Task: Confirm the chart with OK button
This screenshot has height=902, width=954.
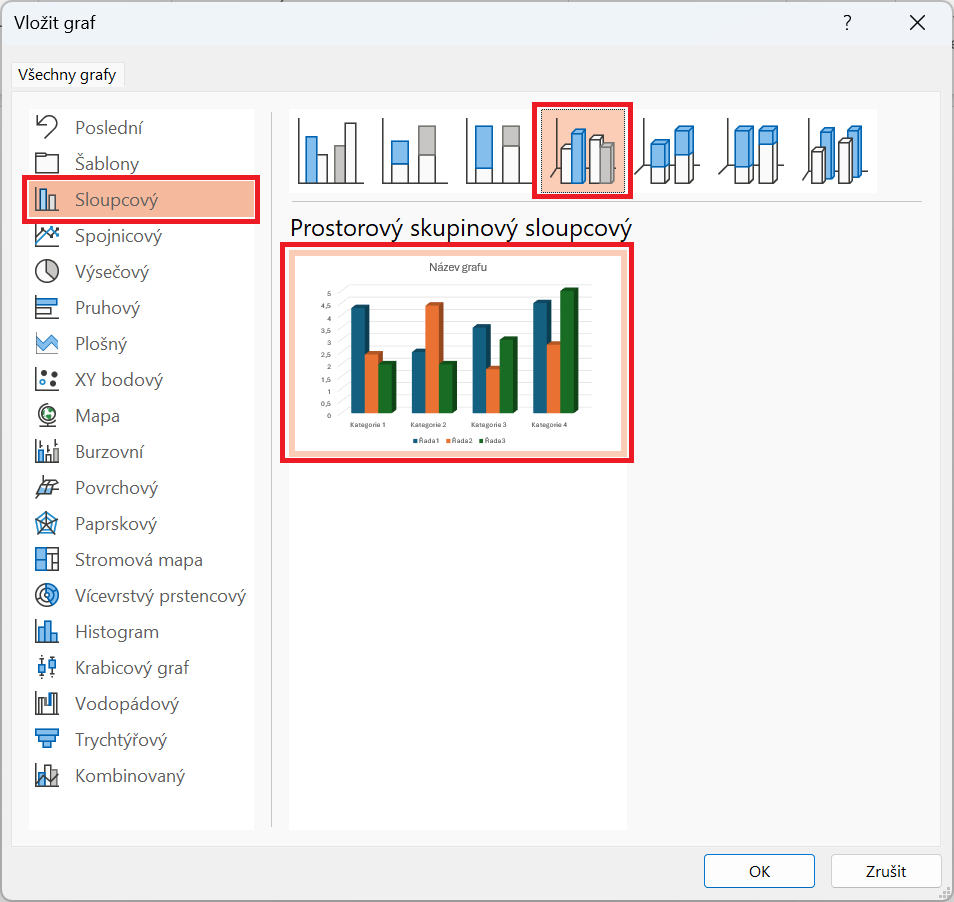Action: coord(759,871)
